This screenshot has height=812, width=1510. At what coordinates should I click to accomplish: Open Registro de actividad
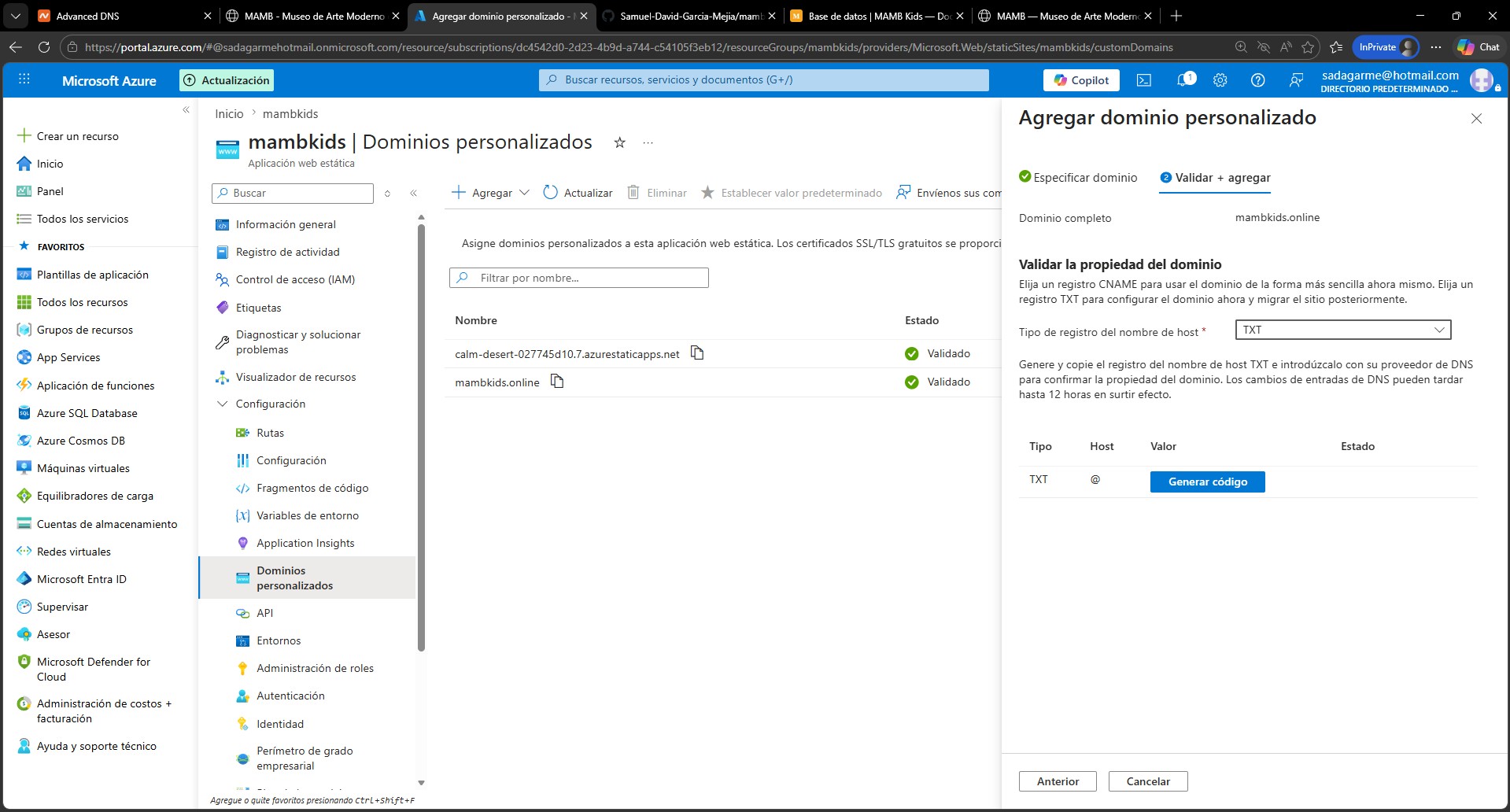pos(287,252)
